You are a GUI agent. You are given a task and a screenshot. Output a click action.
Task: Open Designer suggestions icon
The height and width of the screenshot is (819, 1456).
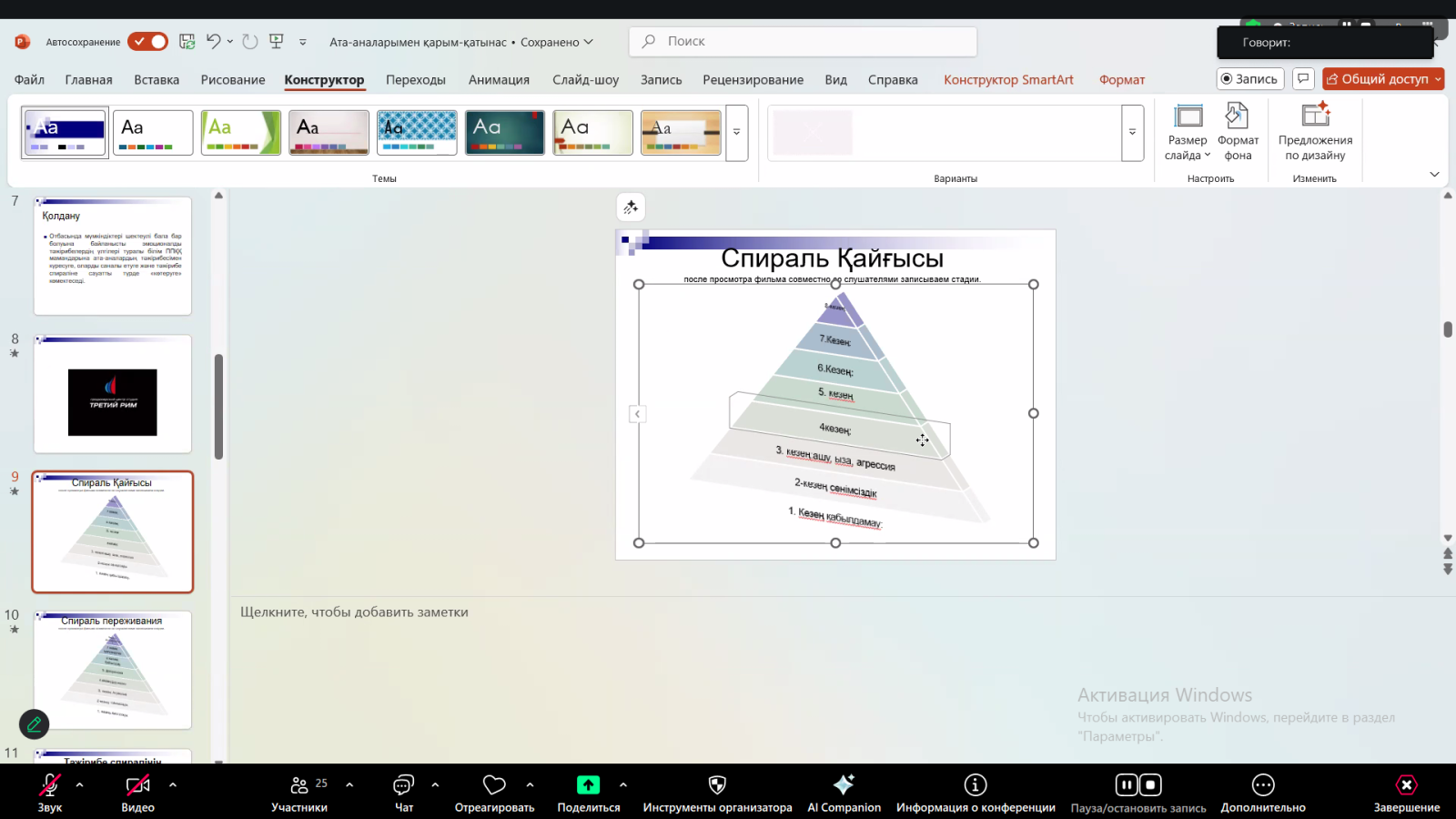pos(1315,116)
